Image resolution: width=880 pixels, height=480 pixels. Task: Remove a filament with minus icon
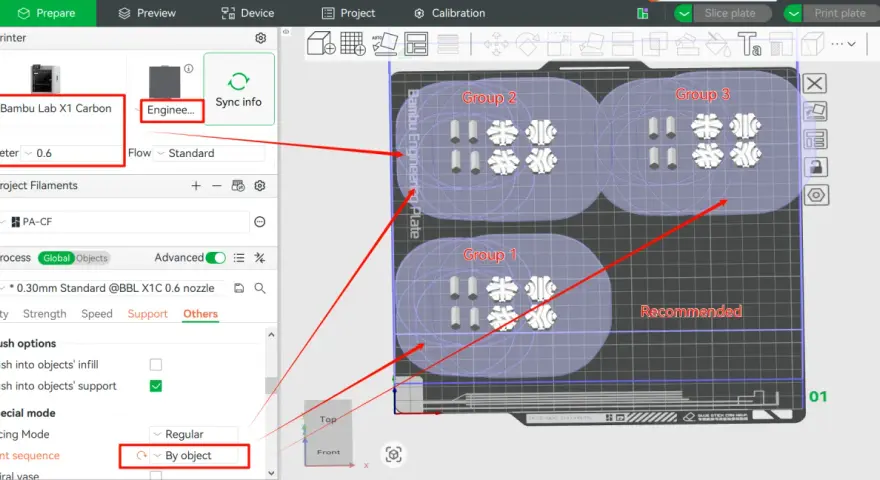point(217,186)
